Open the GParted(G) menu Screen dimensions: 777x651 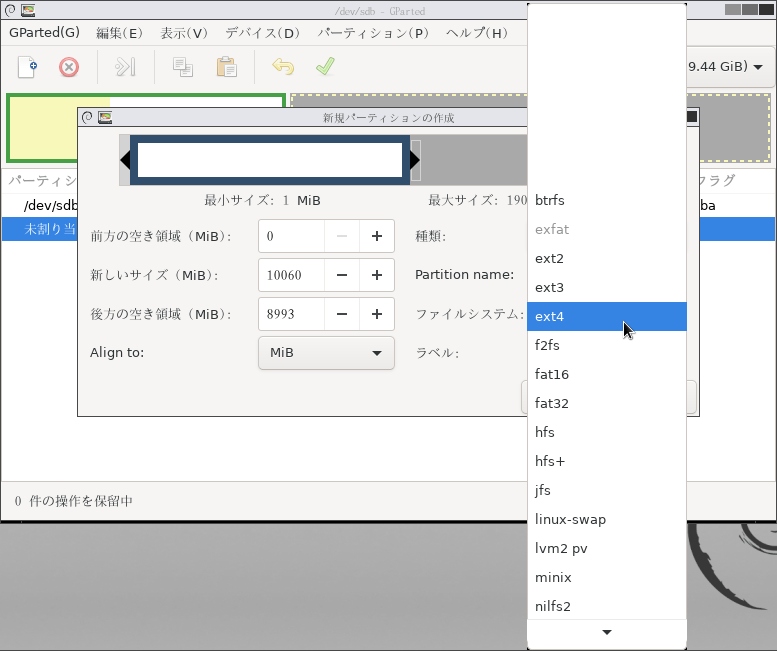click(x=44, y=33)
